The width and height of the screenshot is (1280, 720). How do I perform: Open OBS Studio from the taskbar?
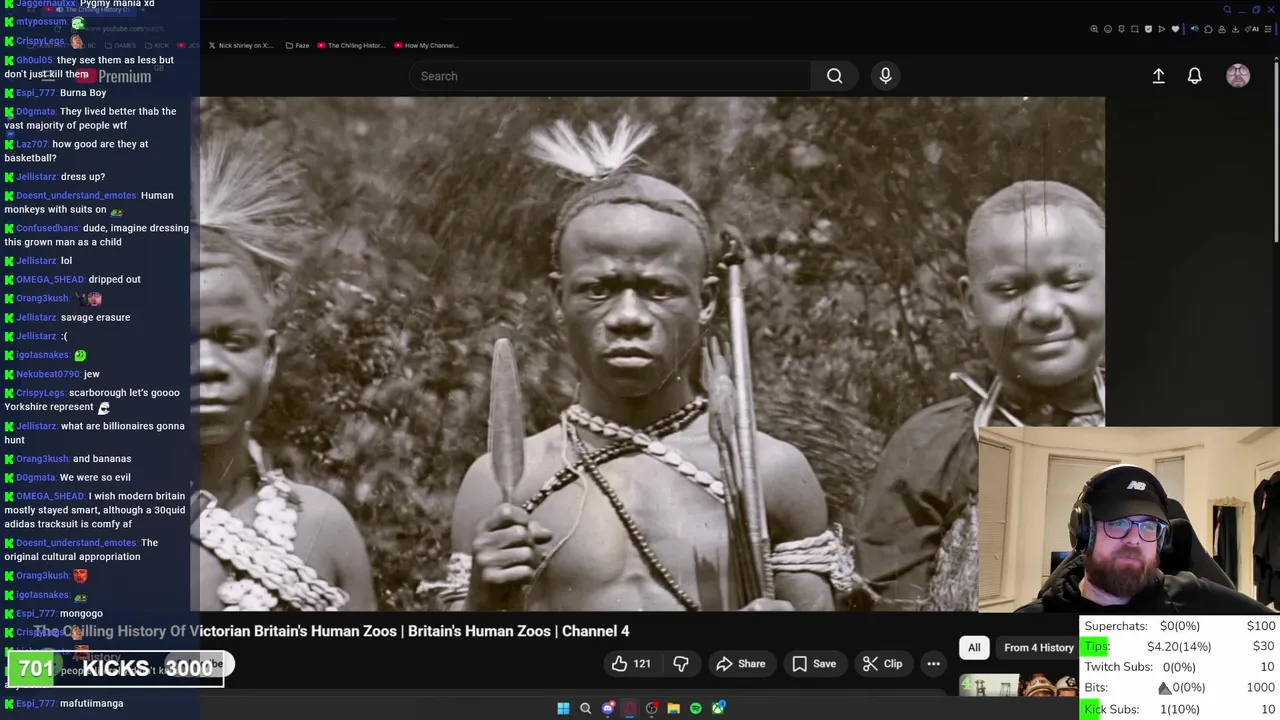pyautogui.click(x=652, y=708)
